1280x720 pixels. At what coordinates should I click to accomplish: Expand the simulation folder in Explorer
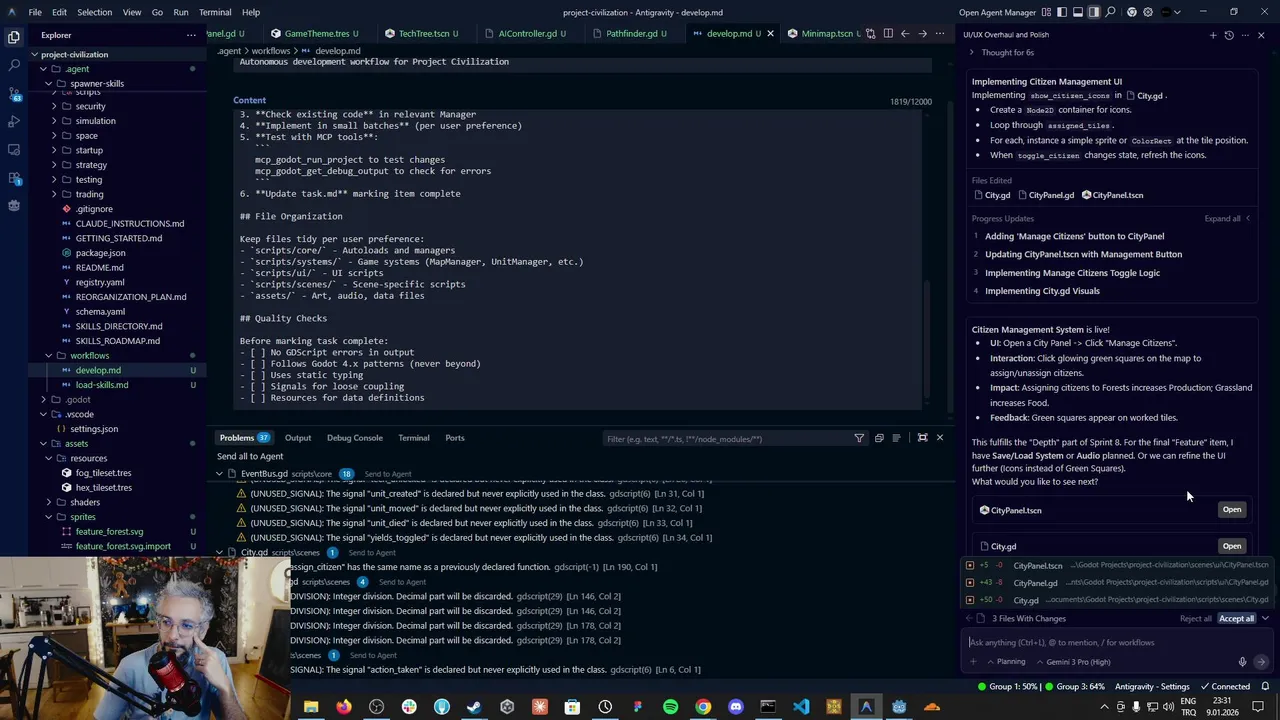pos(54,121)
